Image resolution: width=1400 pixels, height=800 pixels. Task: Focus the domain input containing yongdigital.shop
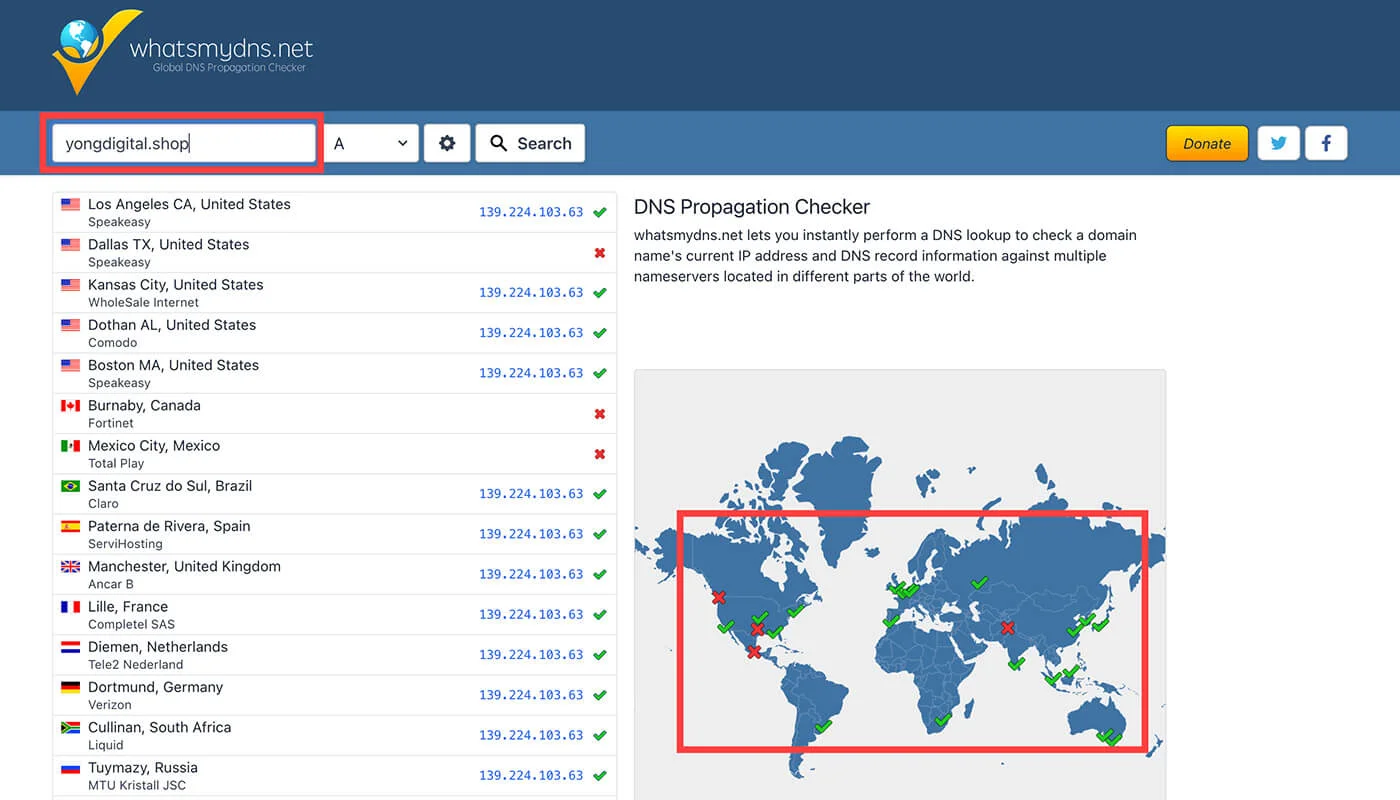point(183,143)
